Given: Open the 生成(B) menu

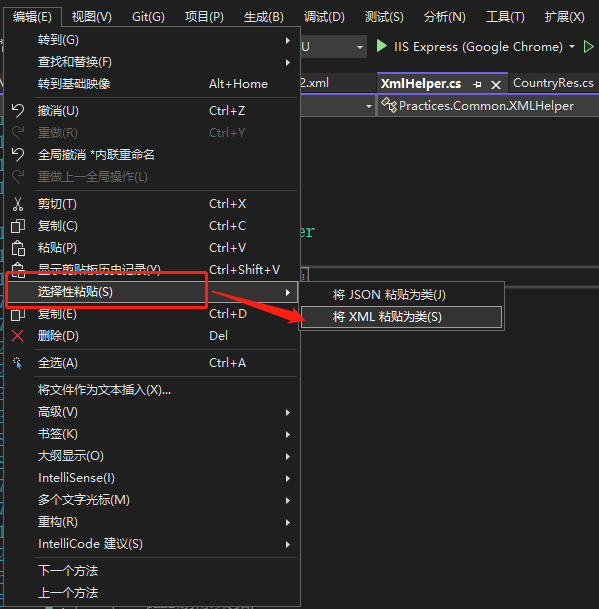Looking at the screenshot, I should click(x=264, y=17).
